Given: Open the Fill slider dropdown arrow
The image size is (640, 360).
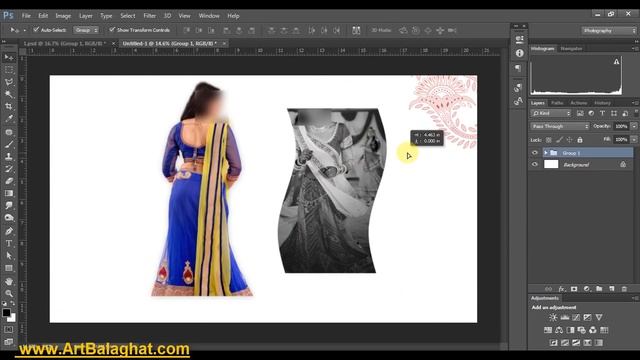Looking at the screenshot, I should click(634, 140).
